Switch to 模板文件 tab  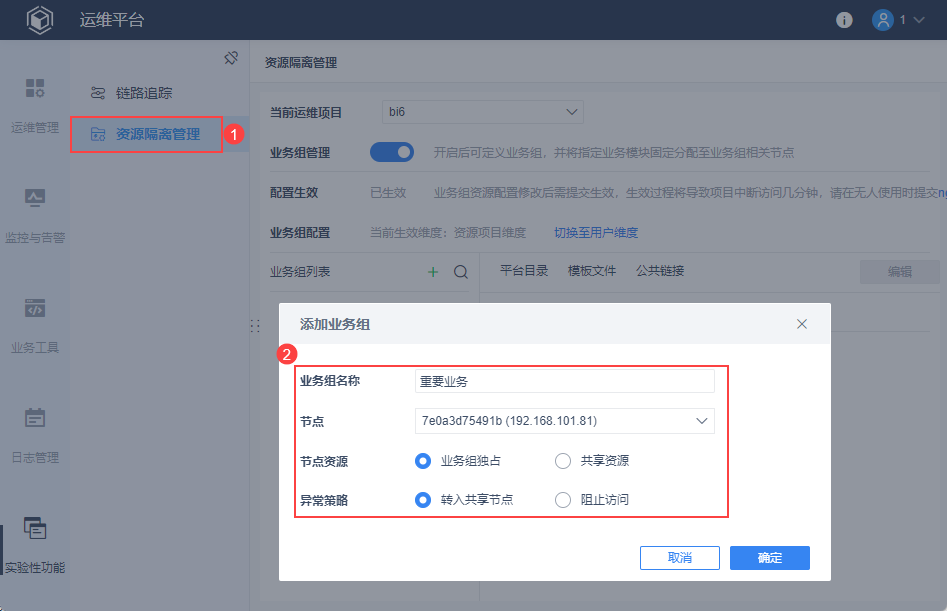[592, 270]
